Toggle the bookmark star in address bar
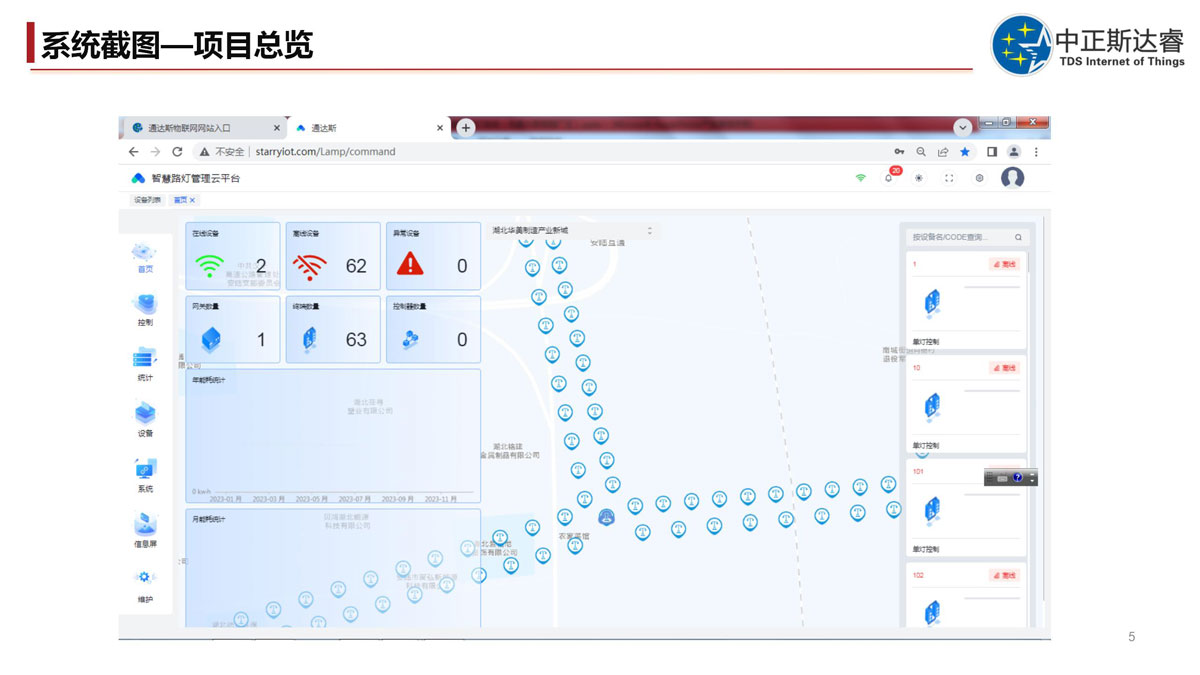 [965, 152]
